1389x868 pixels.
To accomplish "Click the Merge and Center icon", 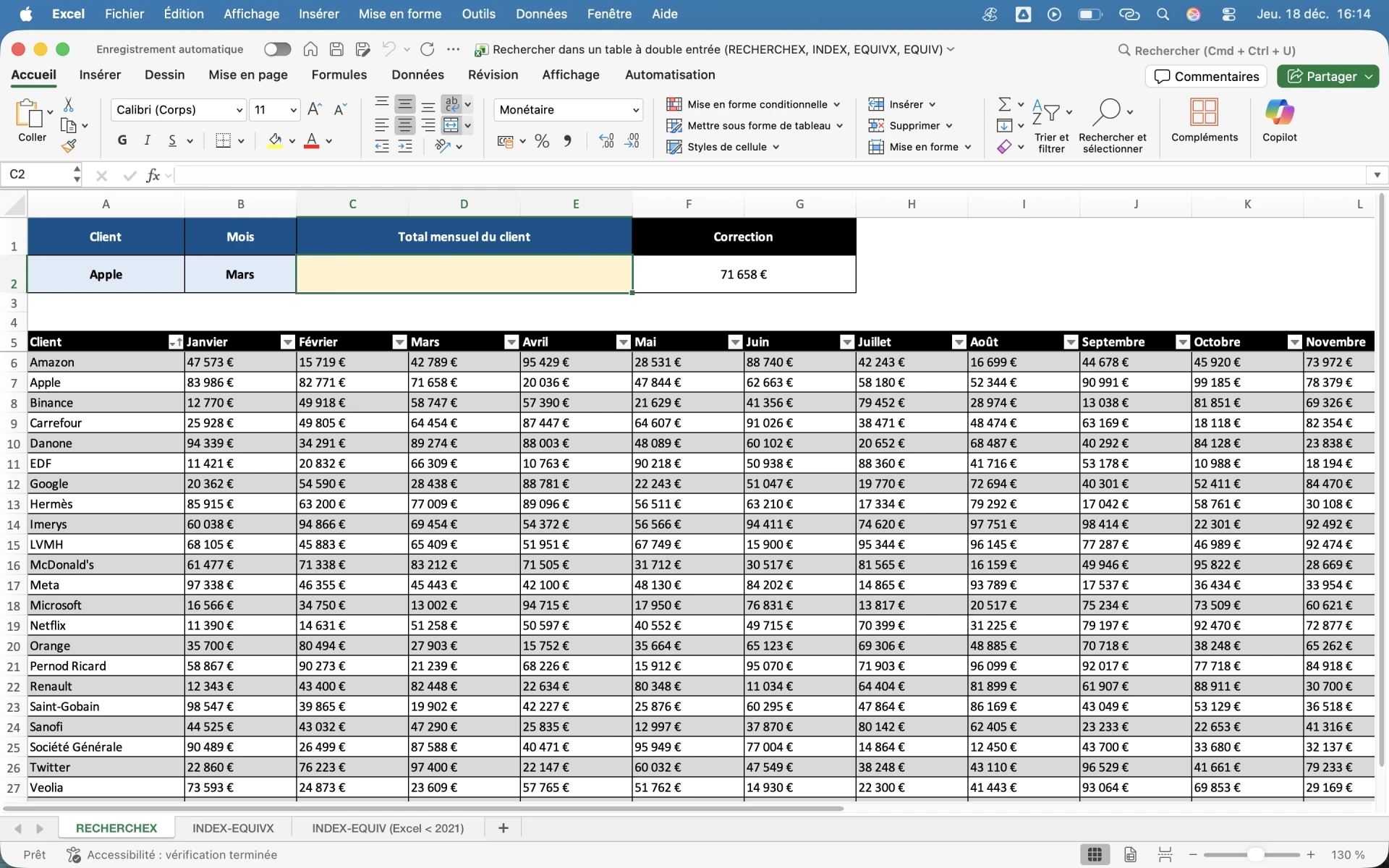I will coord(451,125).
